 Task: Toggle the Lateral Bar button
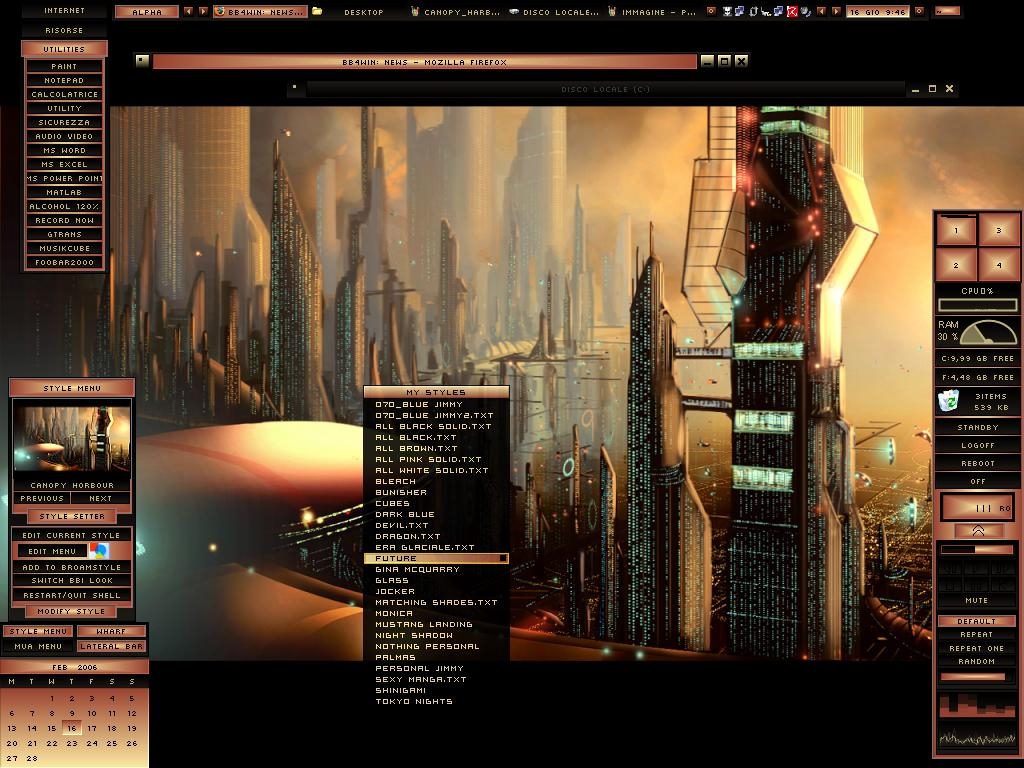click(x=111, y=647)
